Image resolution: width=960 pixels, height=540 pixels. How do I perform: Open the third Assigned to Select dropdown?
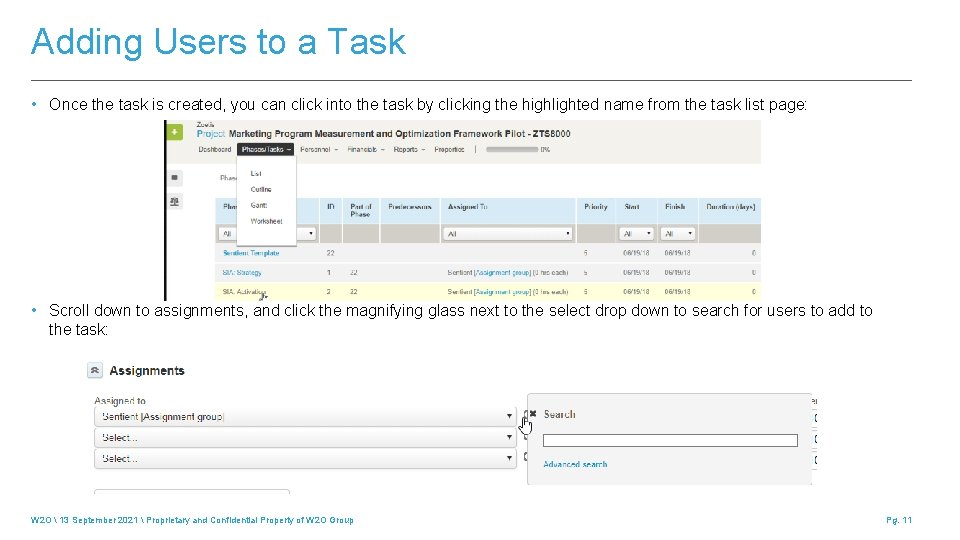coord(305,458)
